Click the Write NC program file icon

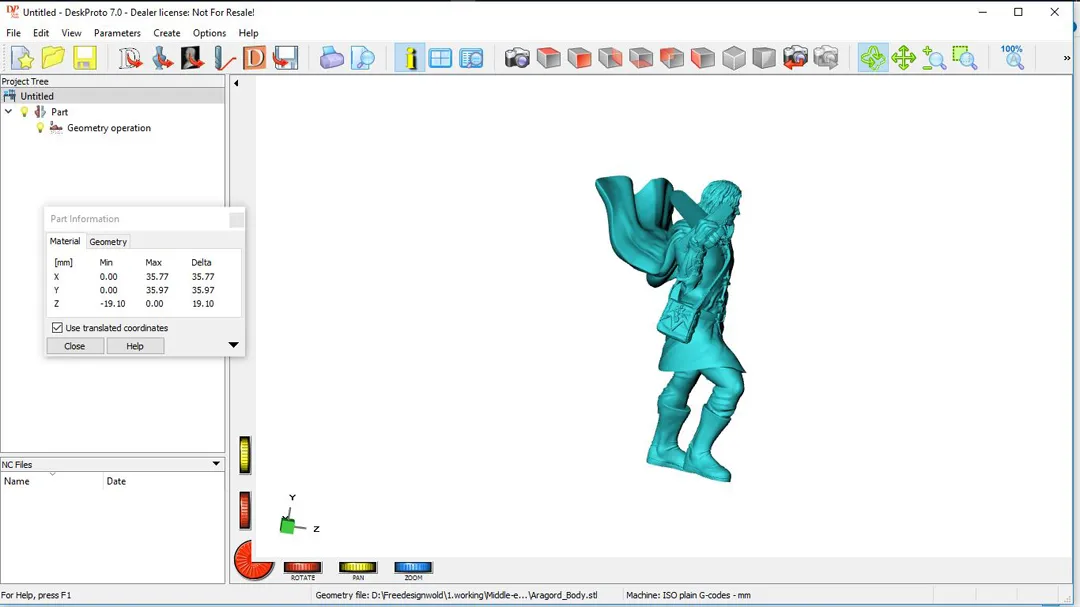click(x=285, y=58)
